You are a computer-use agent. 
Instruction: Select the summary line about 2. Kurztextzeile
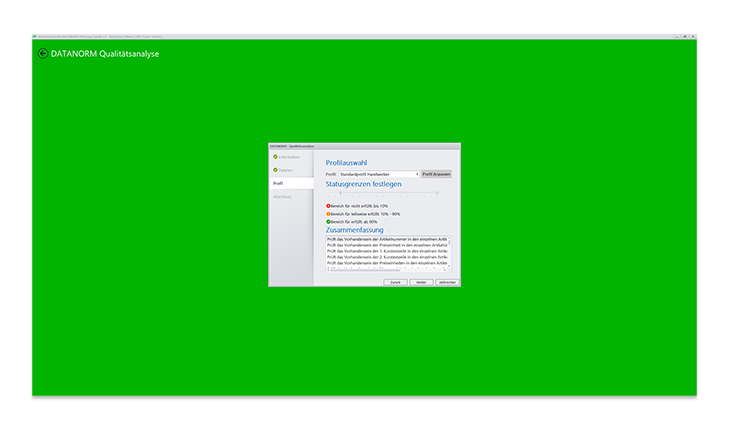point(387,257)
